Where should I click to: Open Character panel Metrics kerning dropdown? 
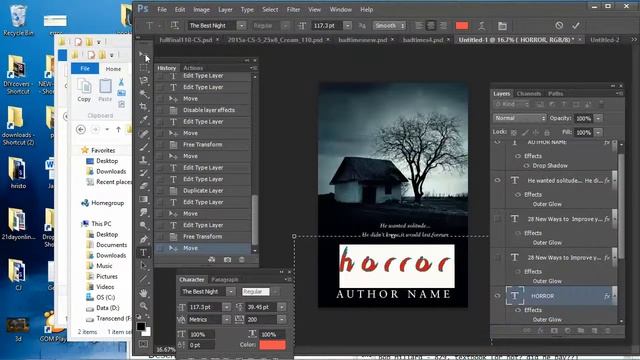coord(227,320)
